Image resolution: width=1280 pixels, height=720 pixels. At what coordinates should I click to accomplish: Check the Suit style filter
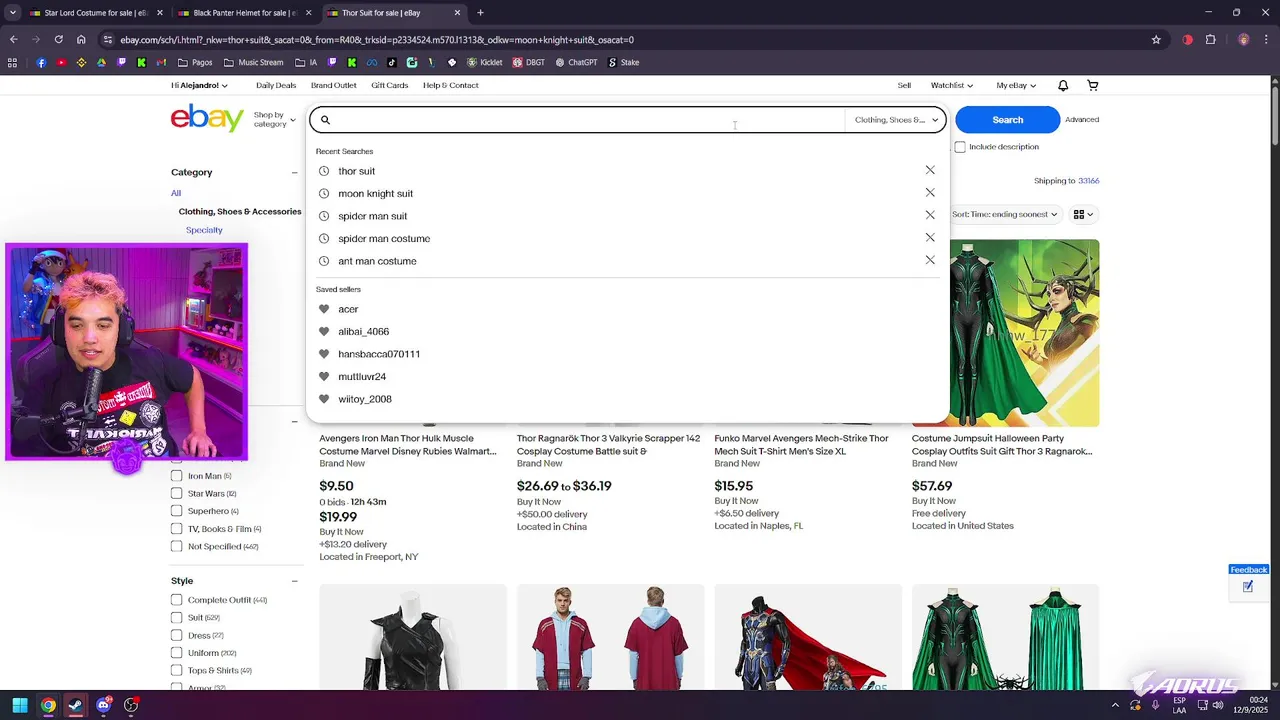pos(177,618)
